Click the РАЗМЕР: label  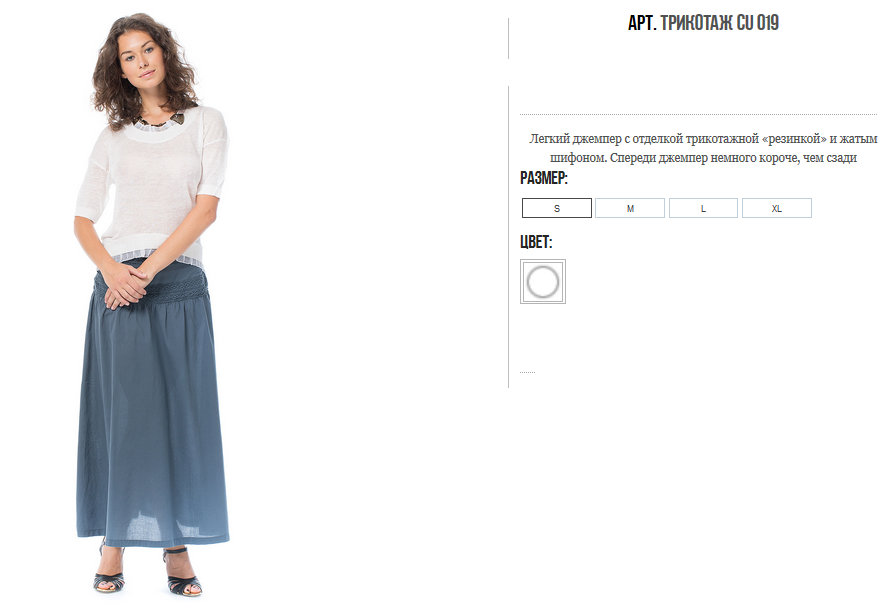coord(543,178)
